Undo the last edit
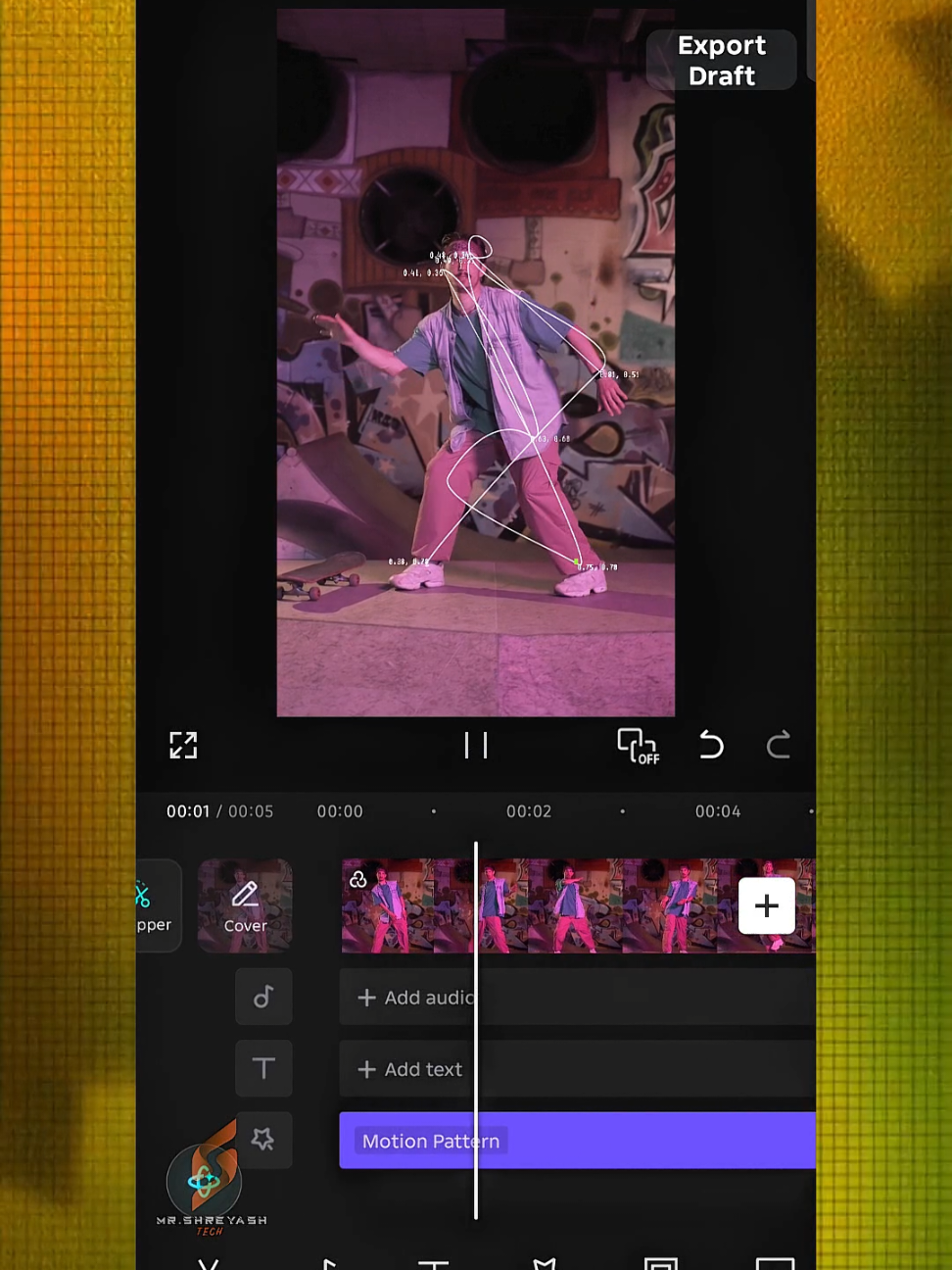The image size is (952, 1270). (711, 746)
